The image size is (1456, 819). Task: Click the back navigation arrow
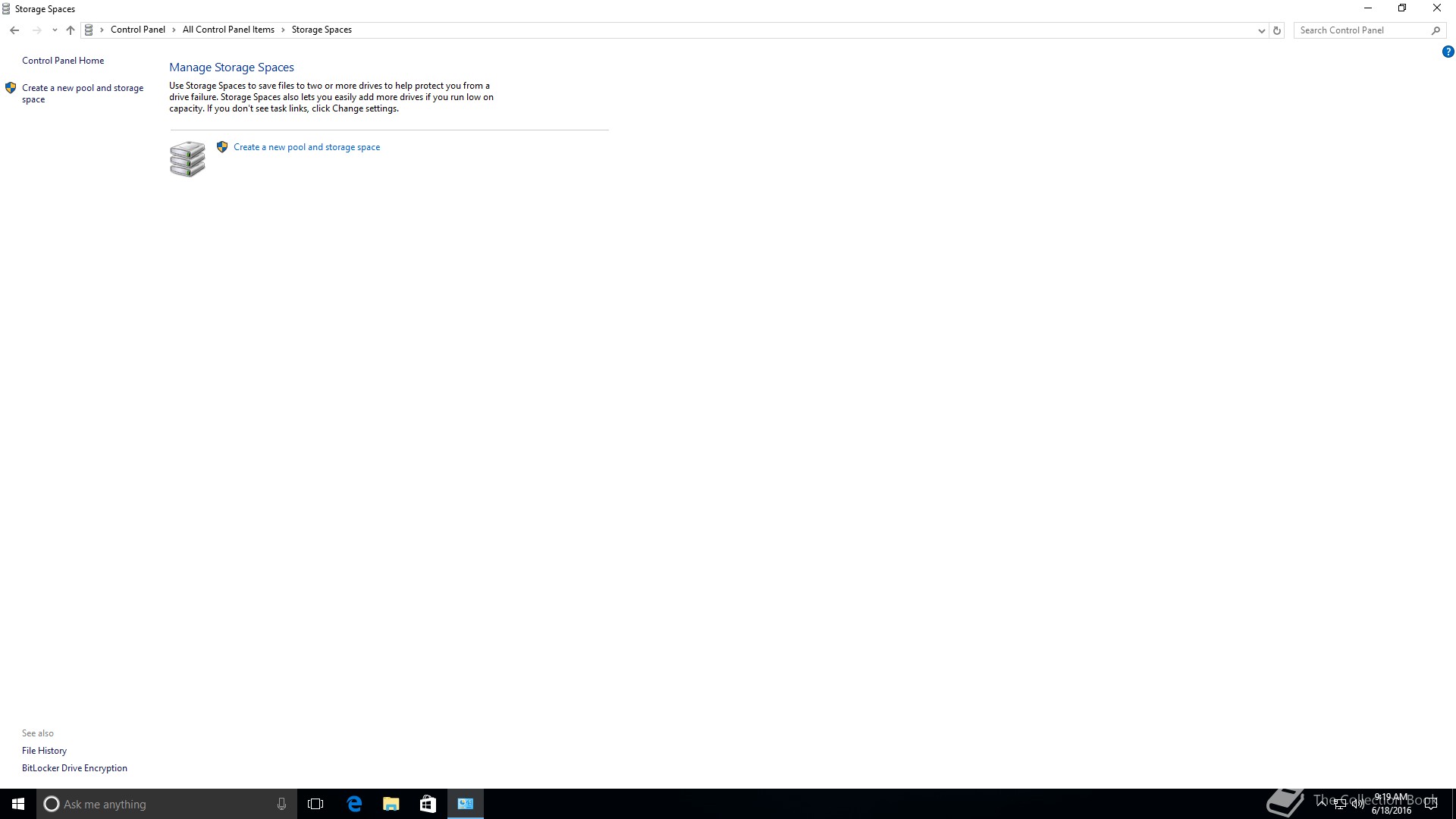(14, 30)
